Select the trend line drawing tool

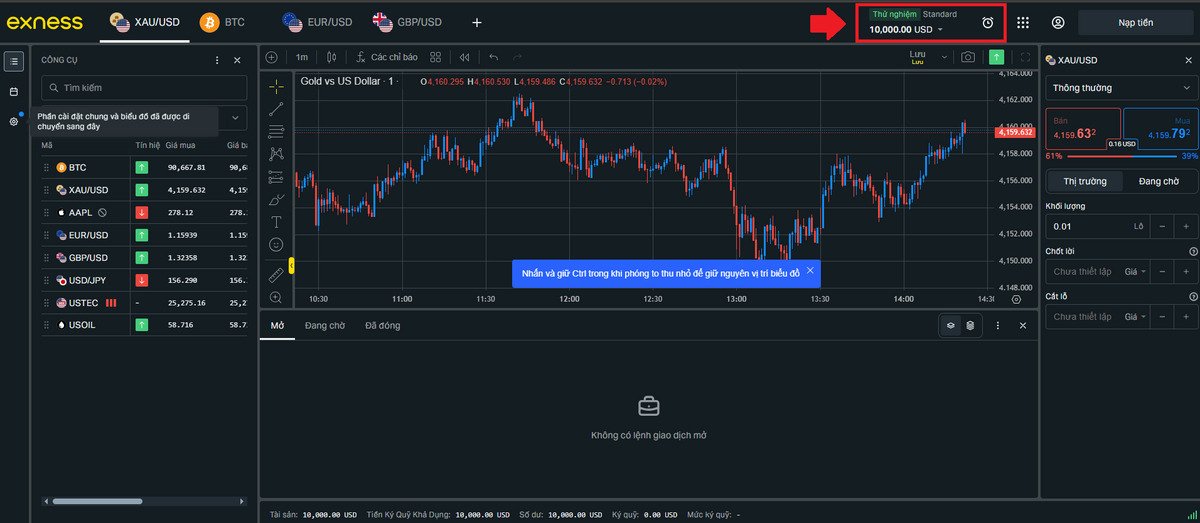pyautogui.click(x=277, y=109)
